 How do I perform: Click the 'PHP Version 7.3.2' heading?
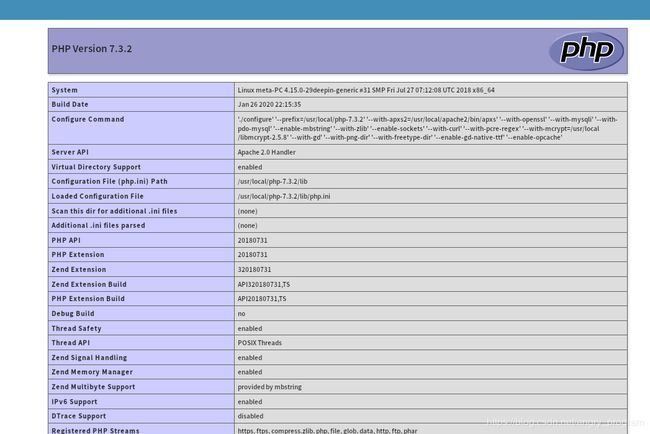[x=92, y=48]
